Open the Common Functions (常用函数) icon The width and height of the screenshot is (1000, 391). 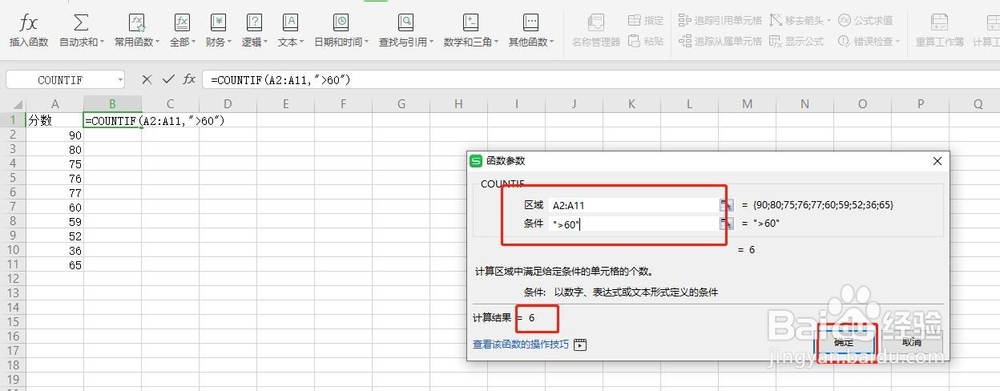tap(137, 24)
